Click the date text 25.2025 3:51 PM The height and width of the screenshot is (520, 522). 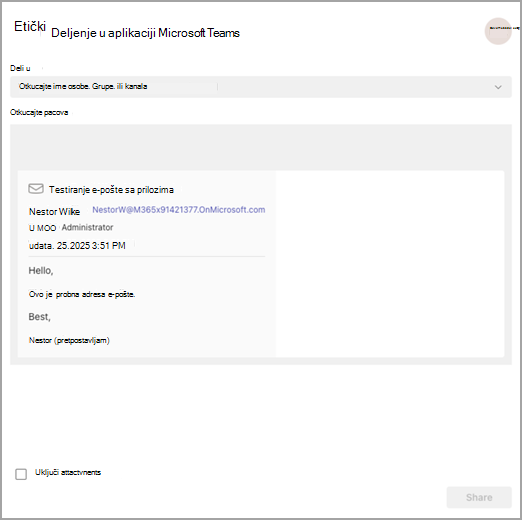[x=91, y=246]
